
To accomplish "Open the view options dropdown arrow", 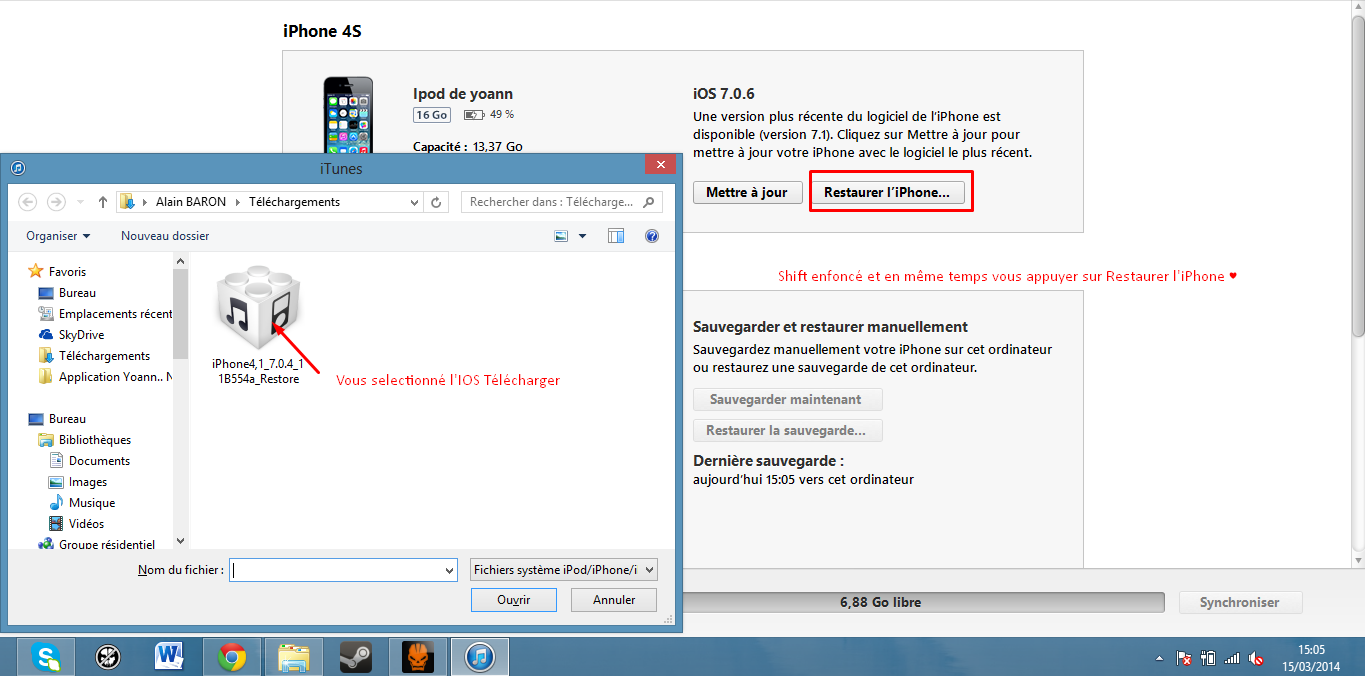I will [x=582, y=236].
